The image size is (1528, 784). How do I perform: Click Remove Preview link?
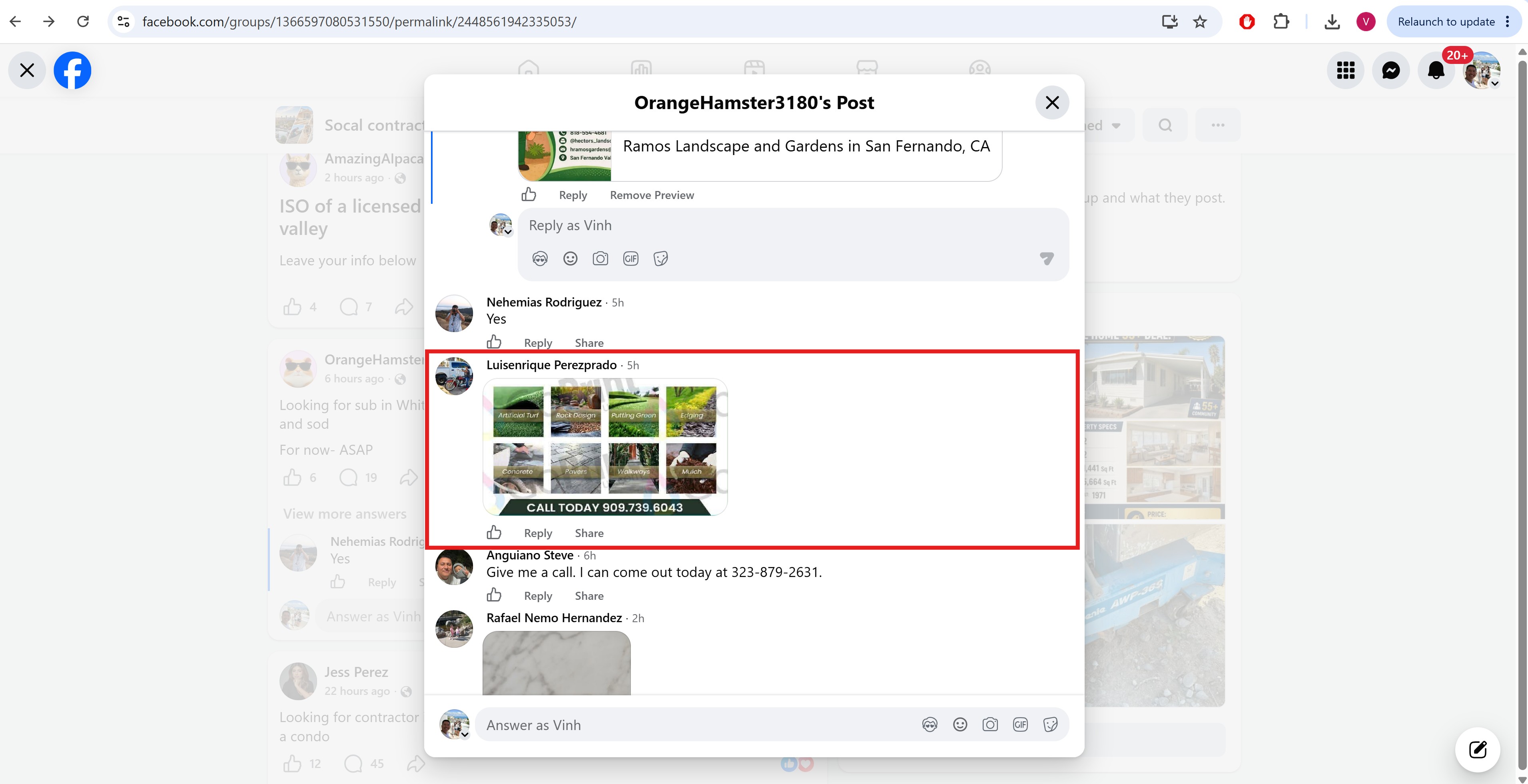pos(651,195)
